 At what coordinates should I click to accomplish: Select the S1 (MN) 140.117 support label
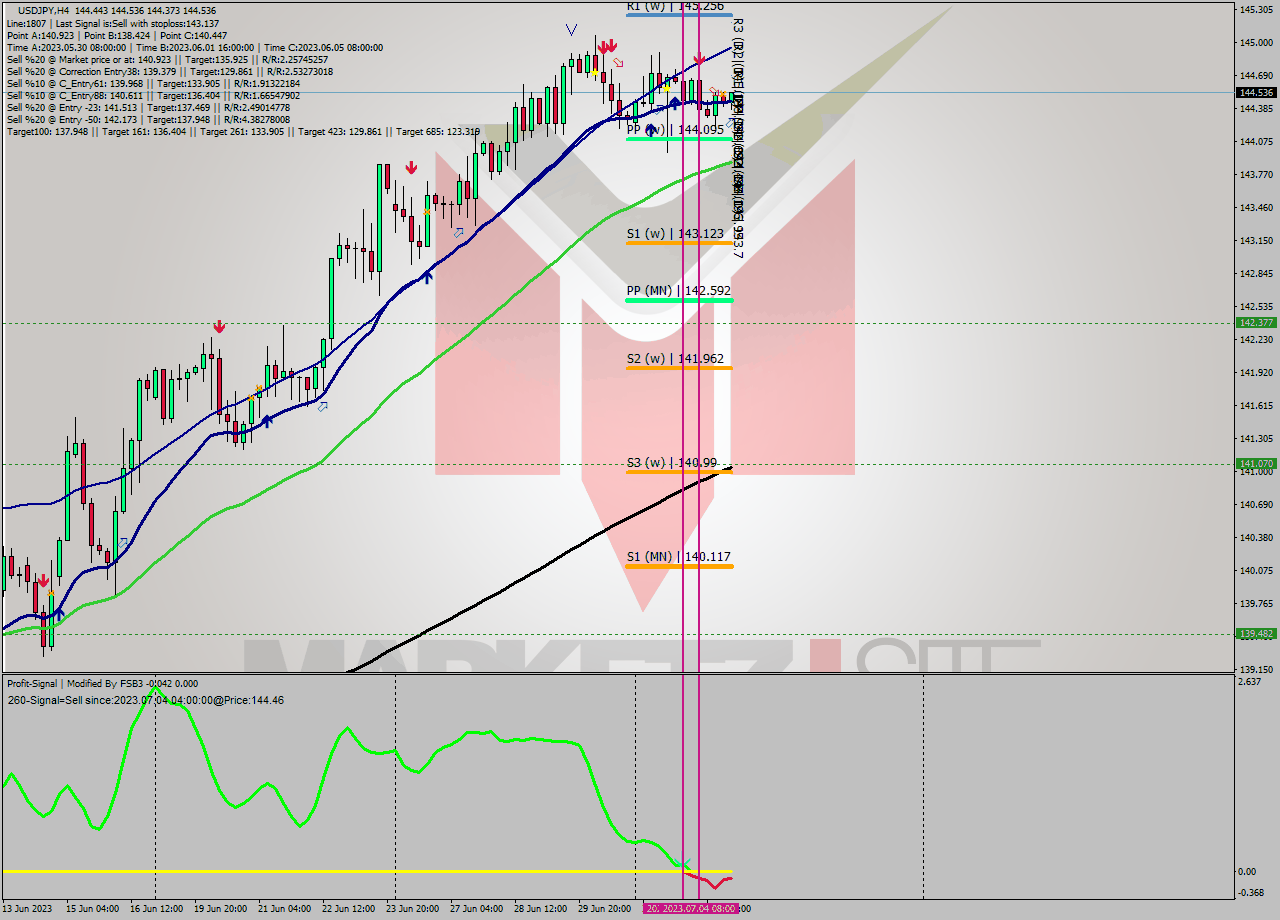(x=678, y=556)
